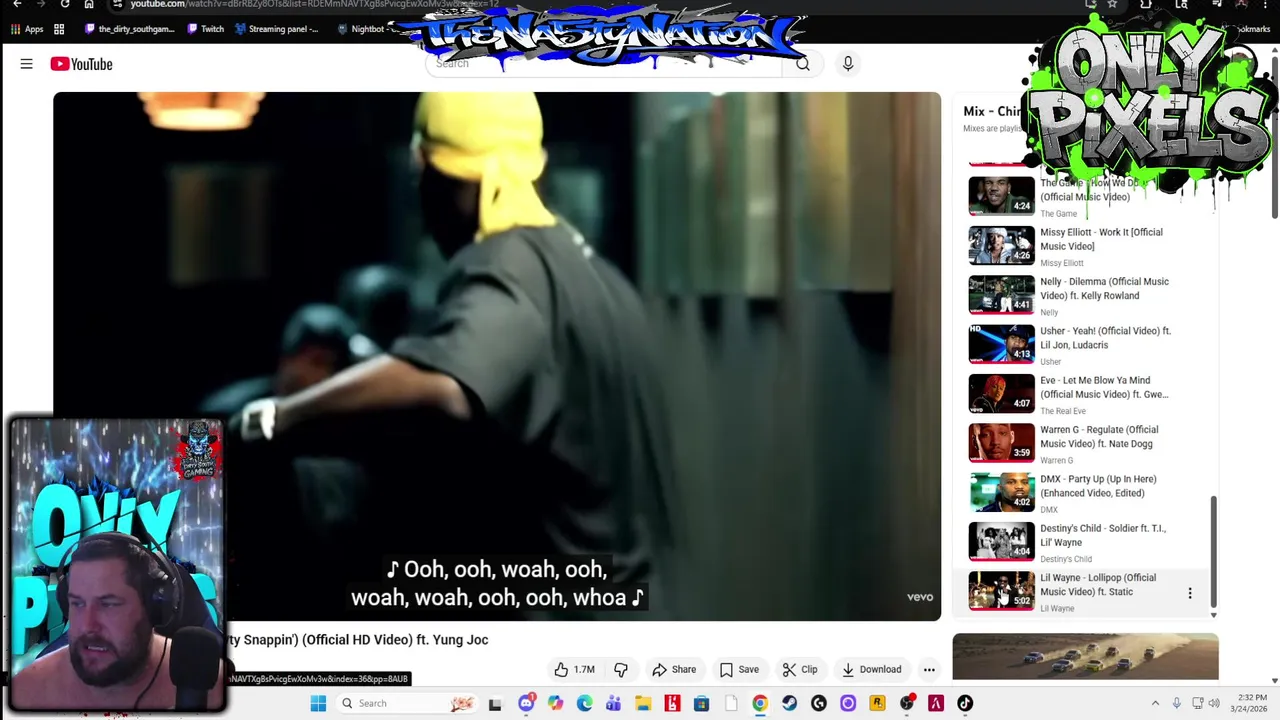Open the Vevo watermark link on video
This screenshot has height=720, width=1280.
(x=920, y=597)
